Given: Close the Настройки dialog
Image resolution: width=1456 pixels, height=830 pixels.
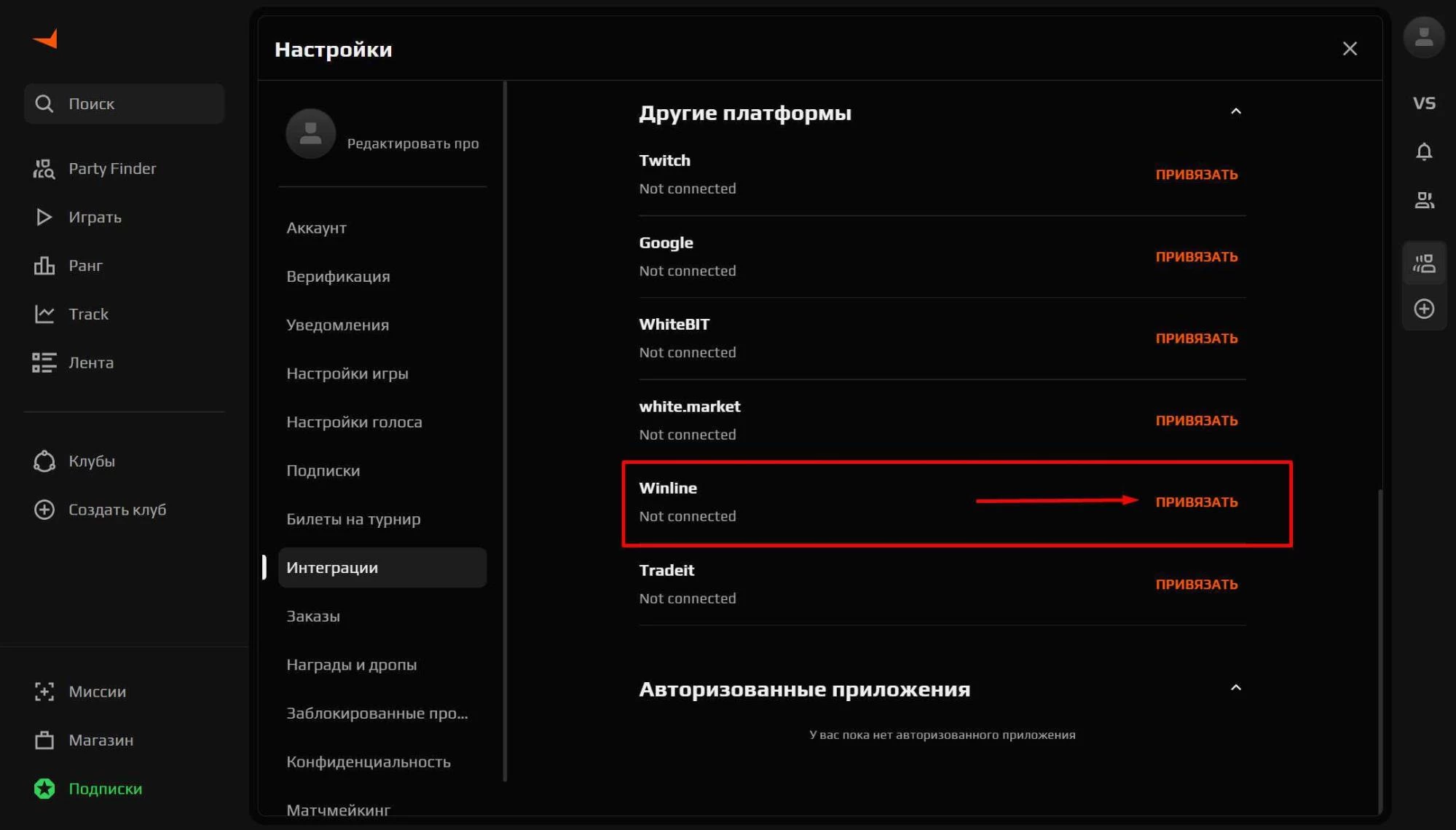Looking at the screenshot, I should 1350,49.
